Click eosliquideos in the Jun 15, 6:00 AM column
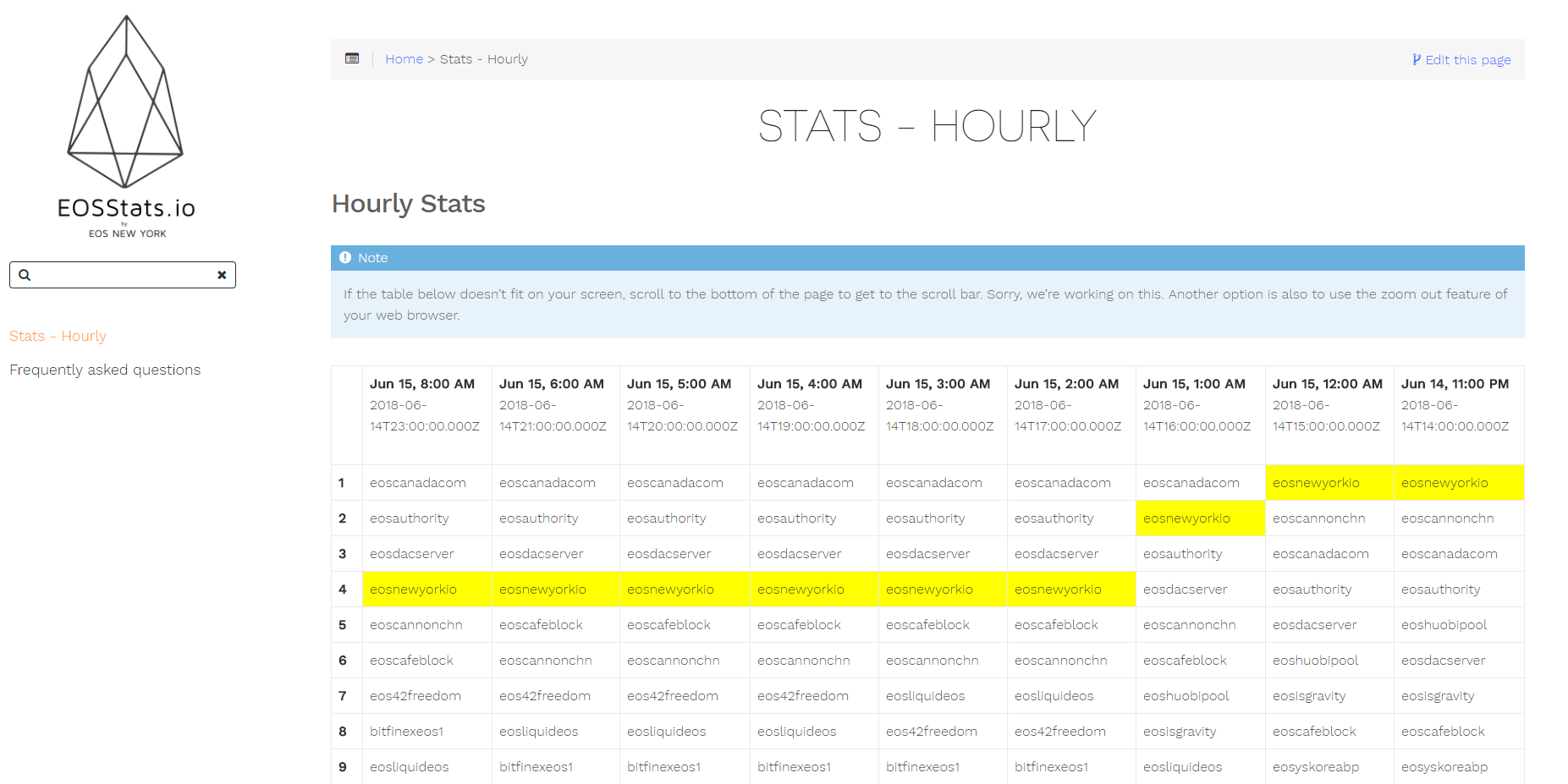Viewport: 1568px width, 784px height. tap(539, 732)
